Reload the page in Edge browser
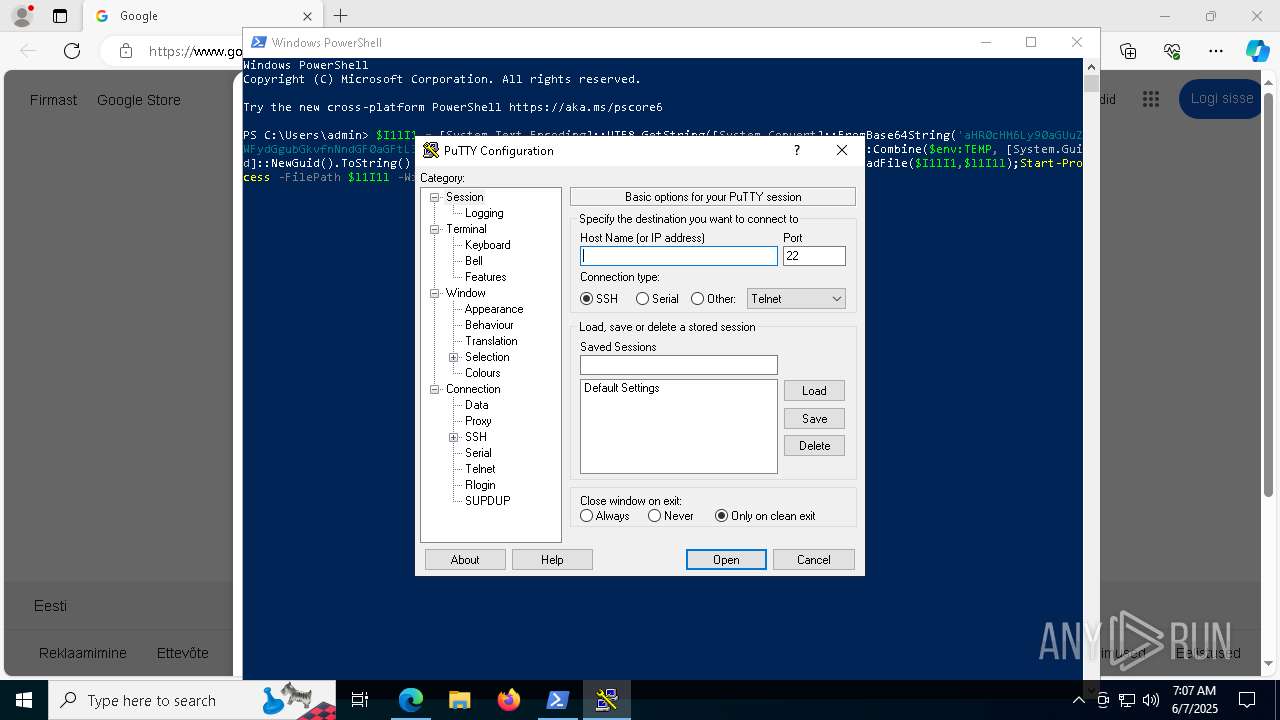 [x=72, y=51]
